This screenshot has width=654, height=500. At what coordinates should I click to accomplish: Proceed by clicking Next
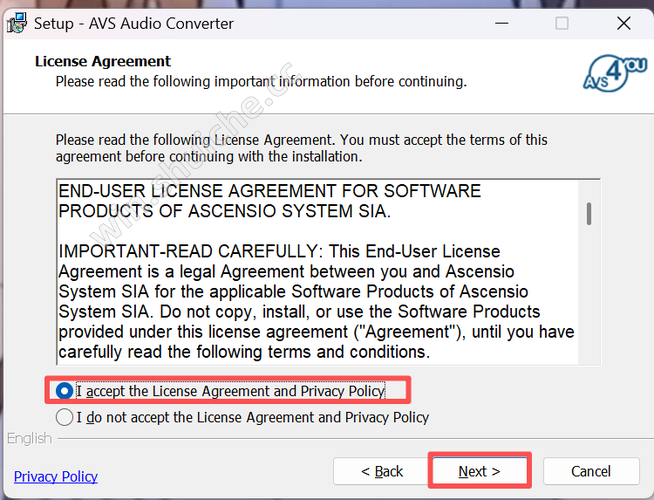click(479, 471)
